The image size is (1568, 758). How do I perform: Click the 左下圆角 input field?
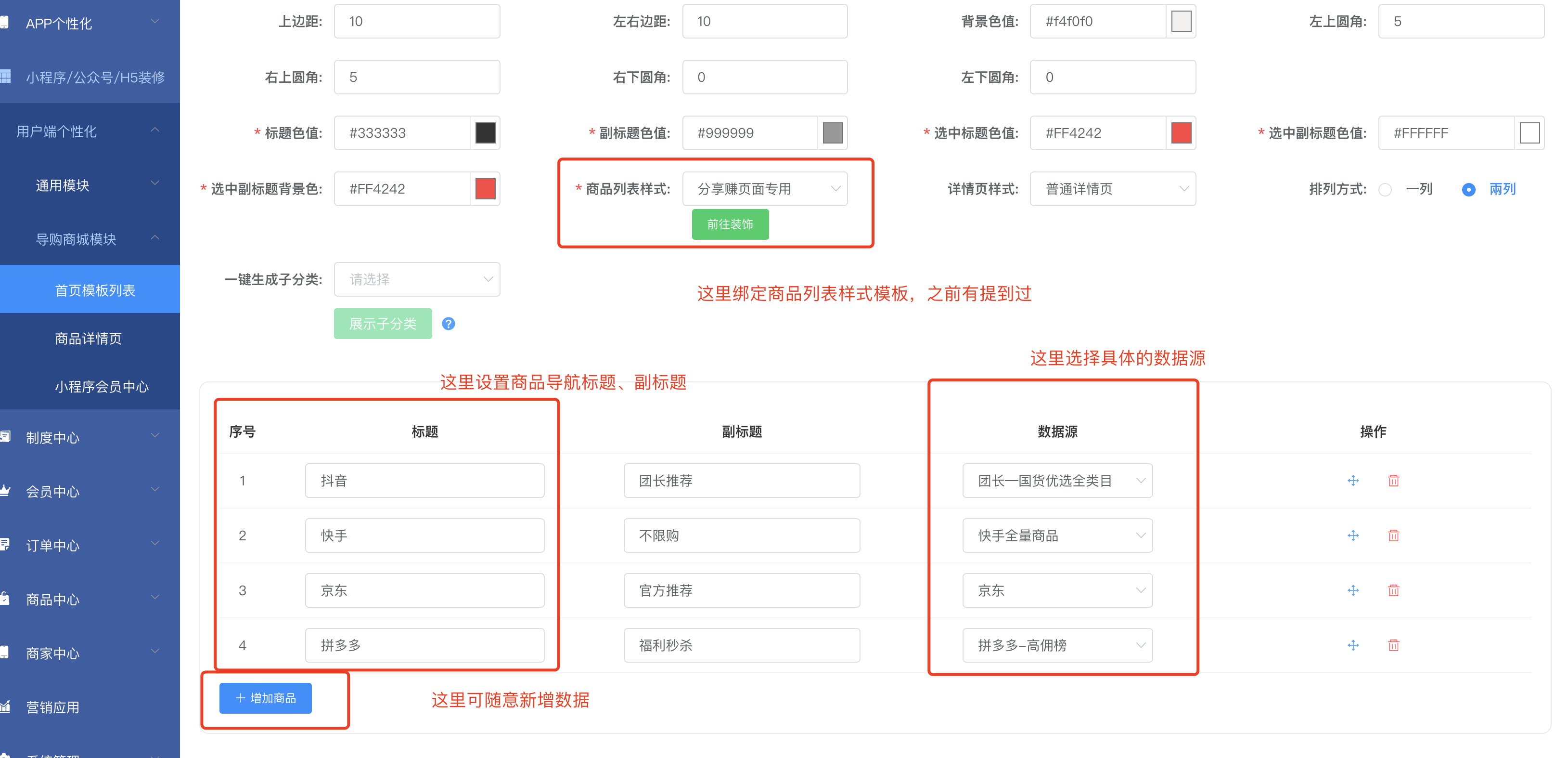tap(1113, 77)
